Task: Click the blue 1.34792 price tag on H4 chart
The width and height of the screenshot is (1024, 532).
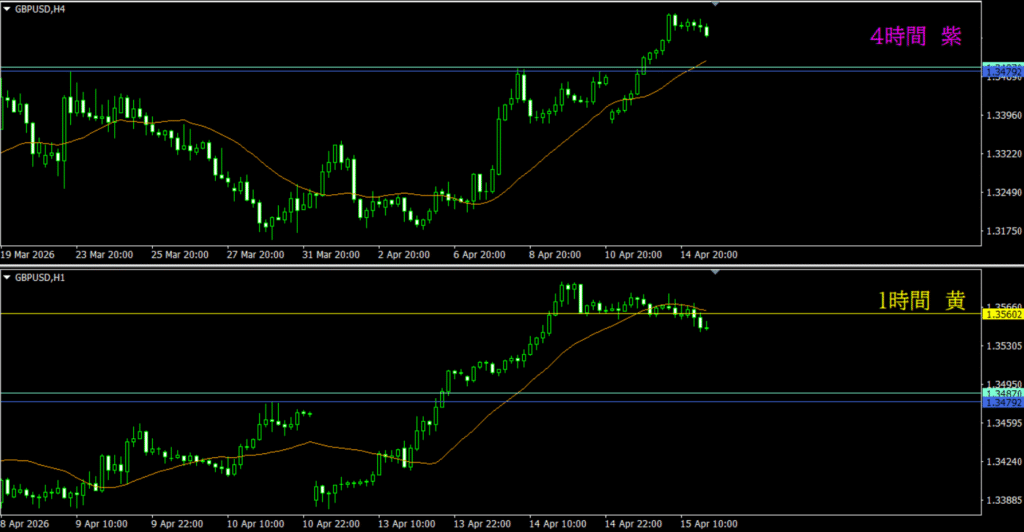Action: click(1003, 73)
